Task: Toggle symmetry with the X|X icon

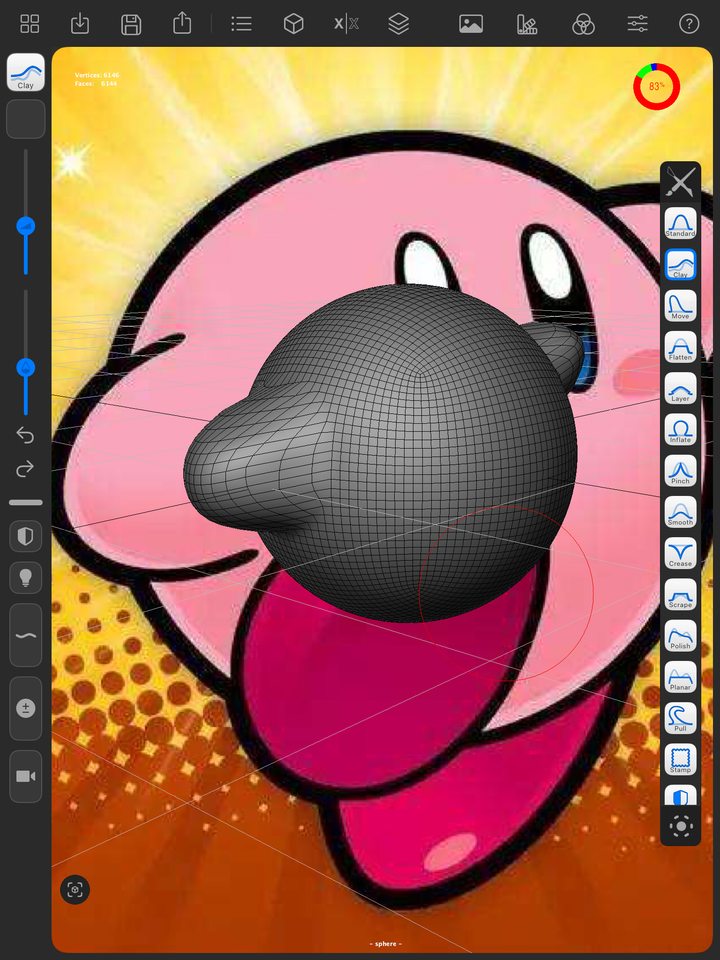Action: (347, 24)
